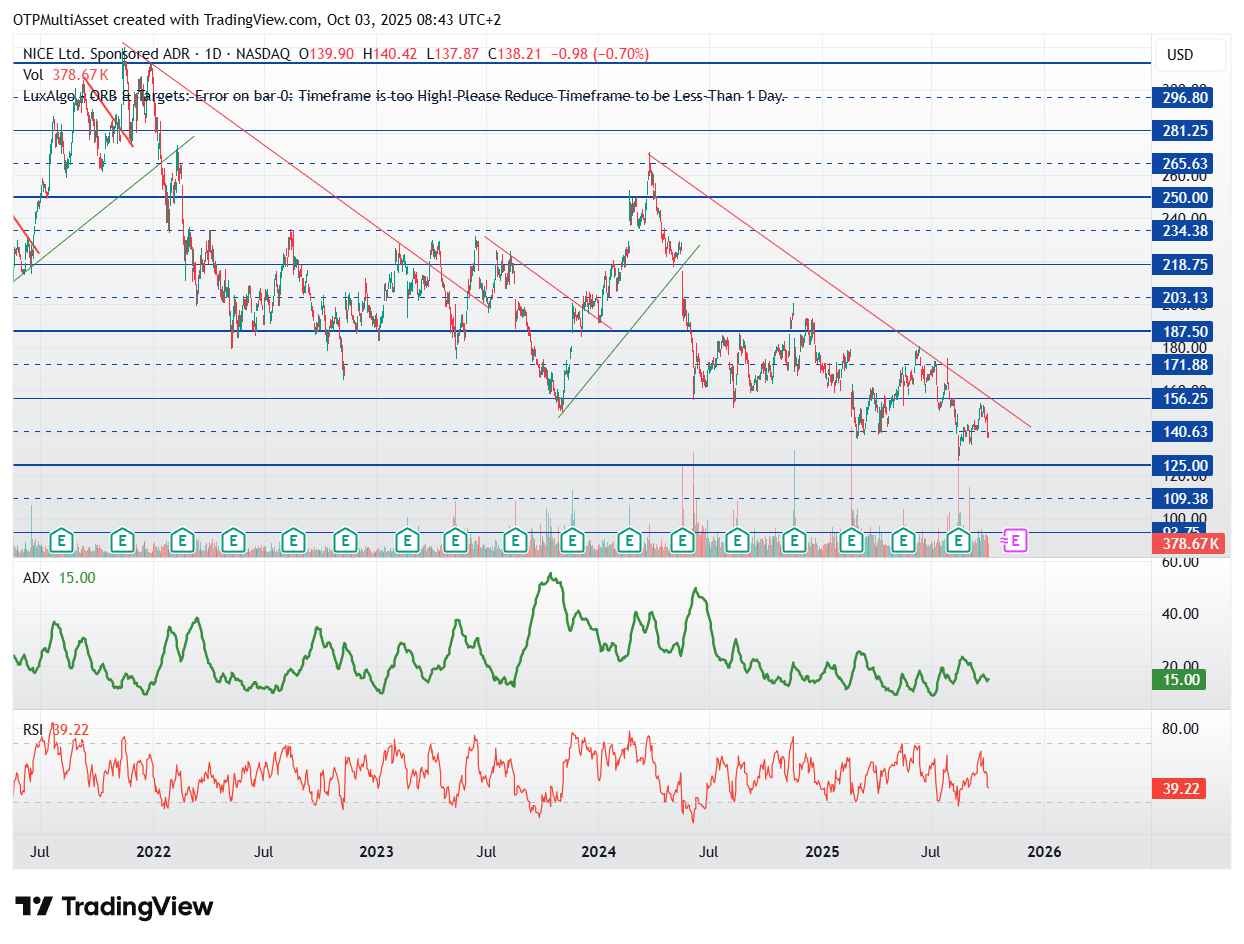Click the leftmost green earnings E marker
This screenshot has width=1244, height=944.
62,540
